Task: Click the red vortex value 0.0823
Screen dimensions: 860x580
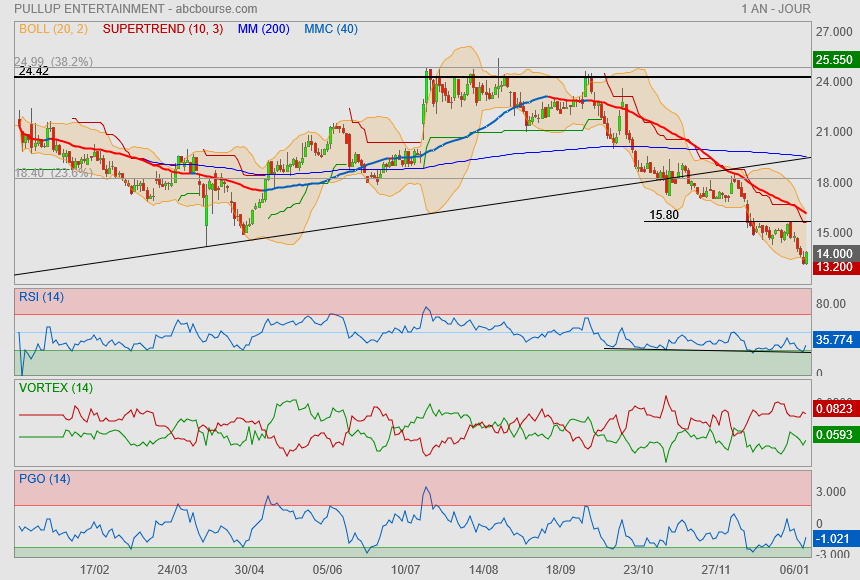Action: (x=834, y=408)
